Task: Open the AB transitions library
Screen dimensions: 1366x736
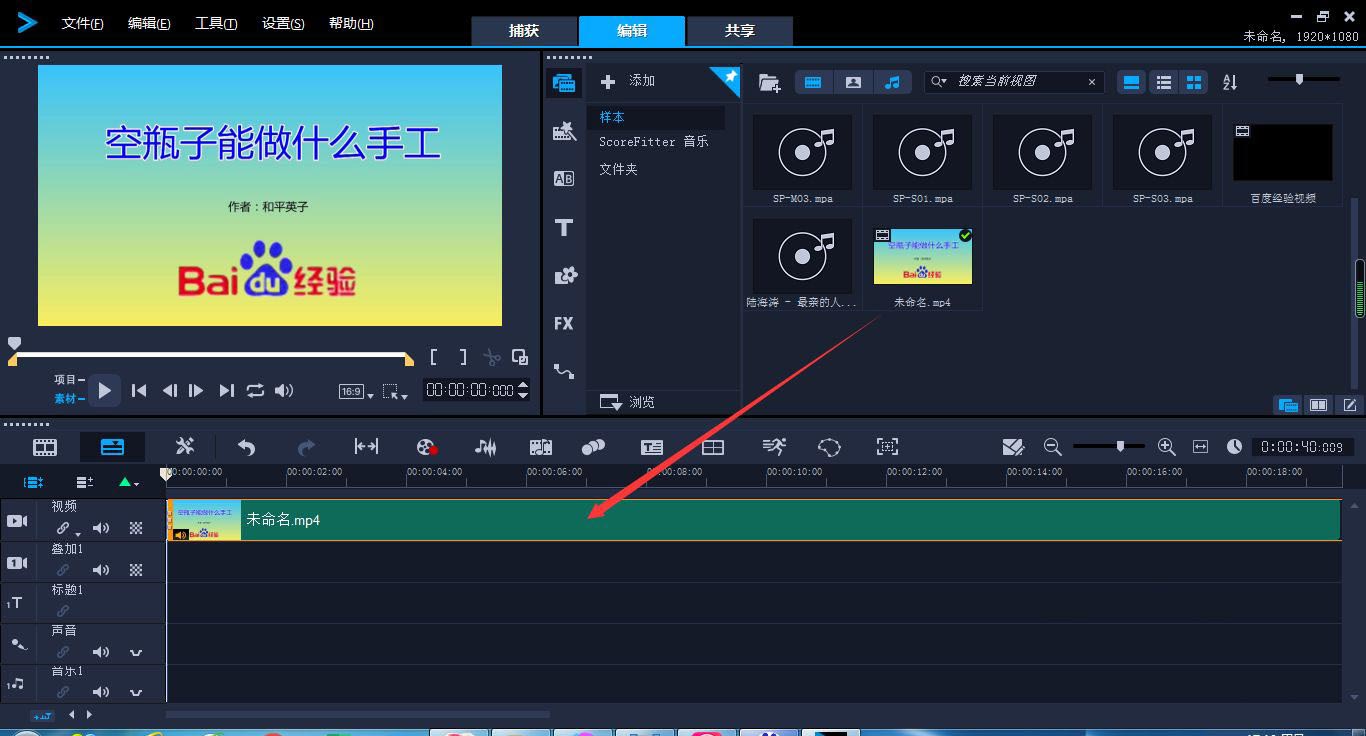Action: click(x=564, y=179)
